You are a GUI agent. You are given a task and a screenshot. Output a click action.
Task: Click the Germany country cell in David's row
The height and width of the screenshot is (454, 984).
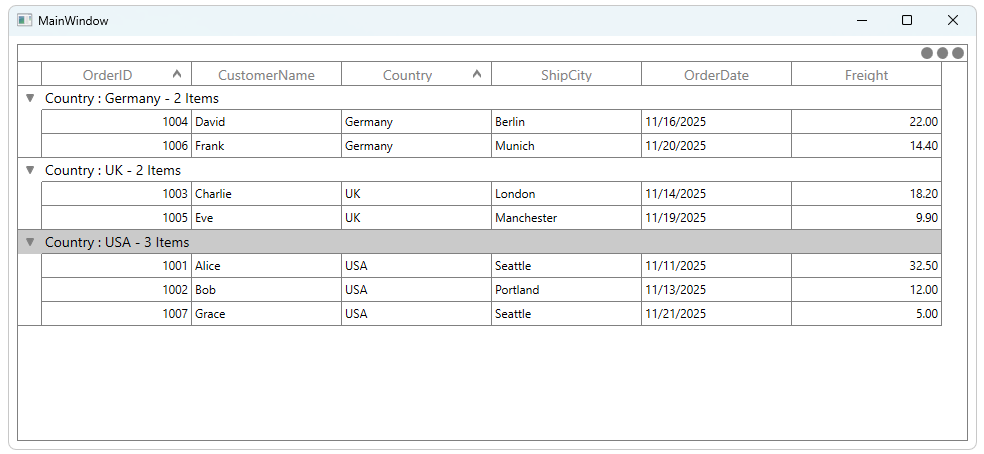pyautogui.click(x=417, y=122)
